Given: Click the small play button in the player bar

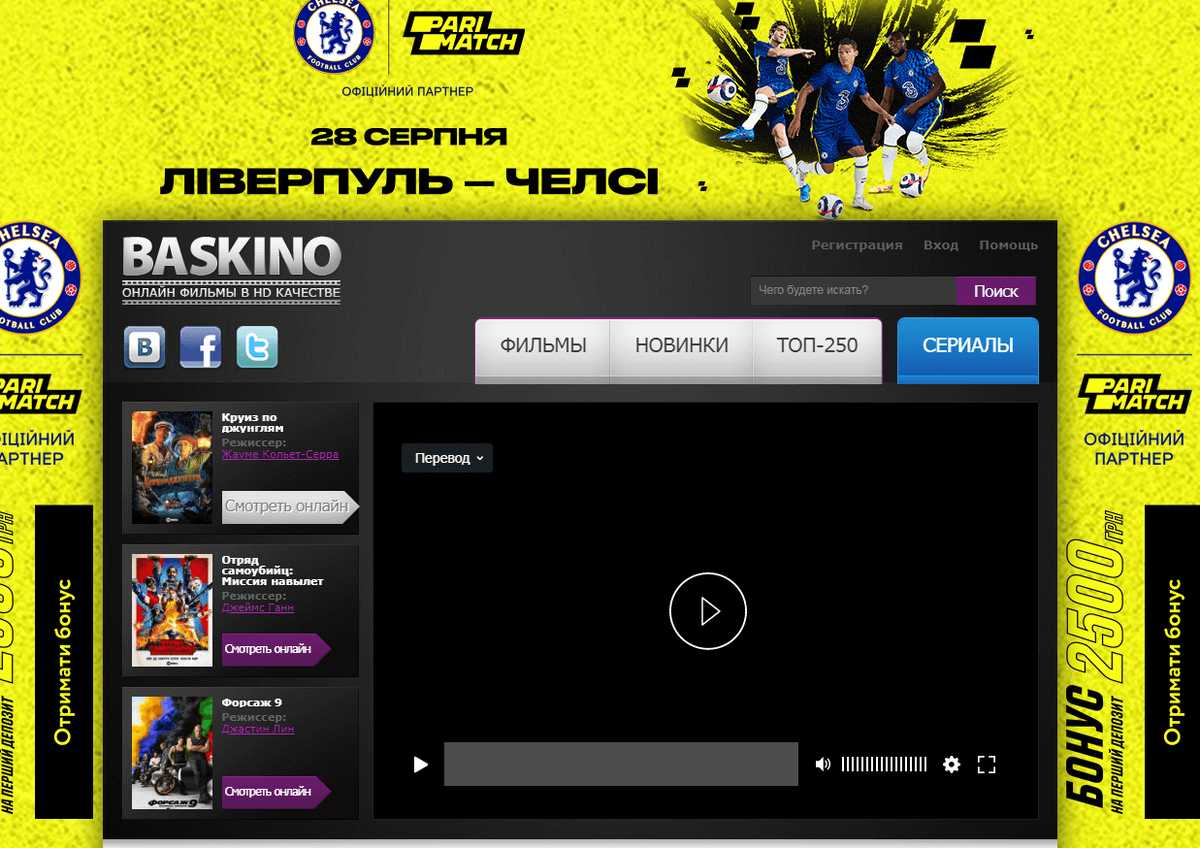Looking at the screenshot, I should tap(421, 764).
